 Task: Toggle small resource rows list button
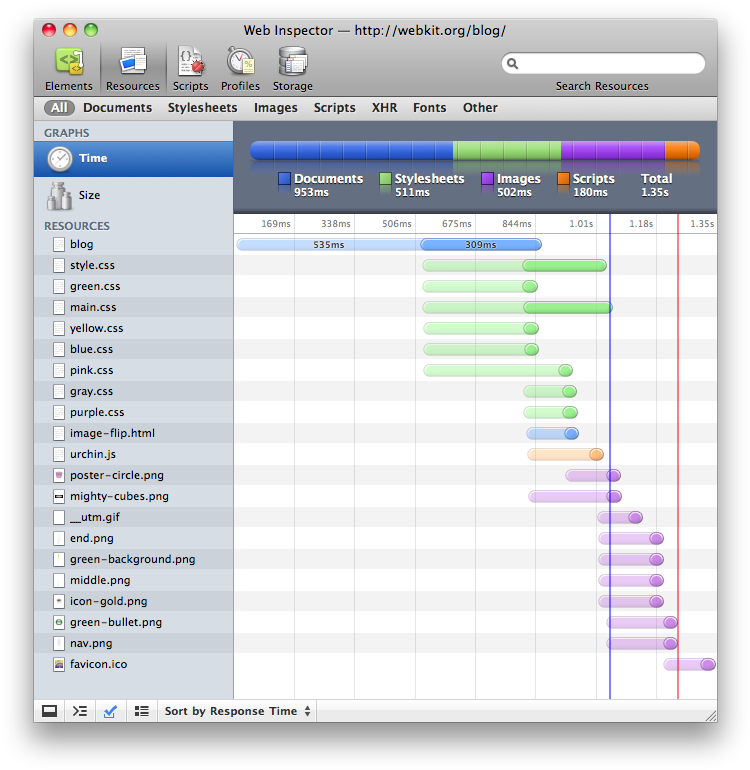pos(142,711)
